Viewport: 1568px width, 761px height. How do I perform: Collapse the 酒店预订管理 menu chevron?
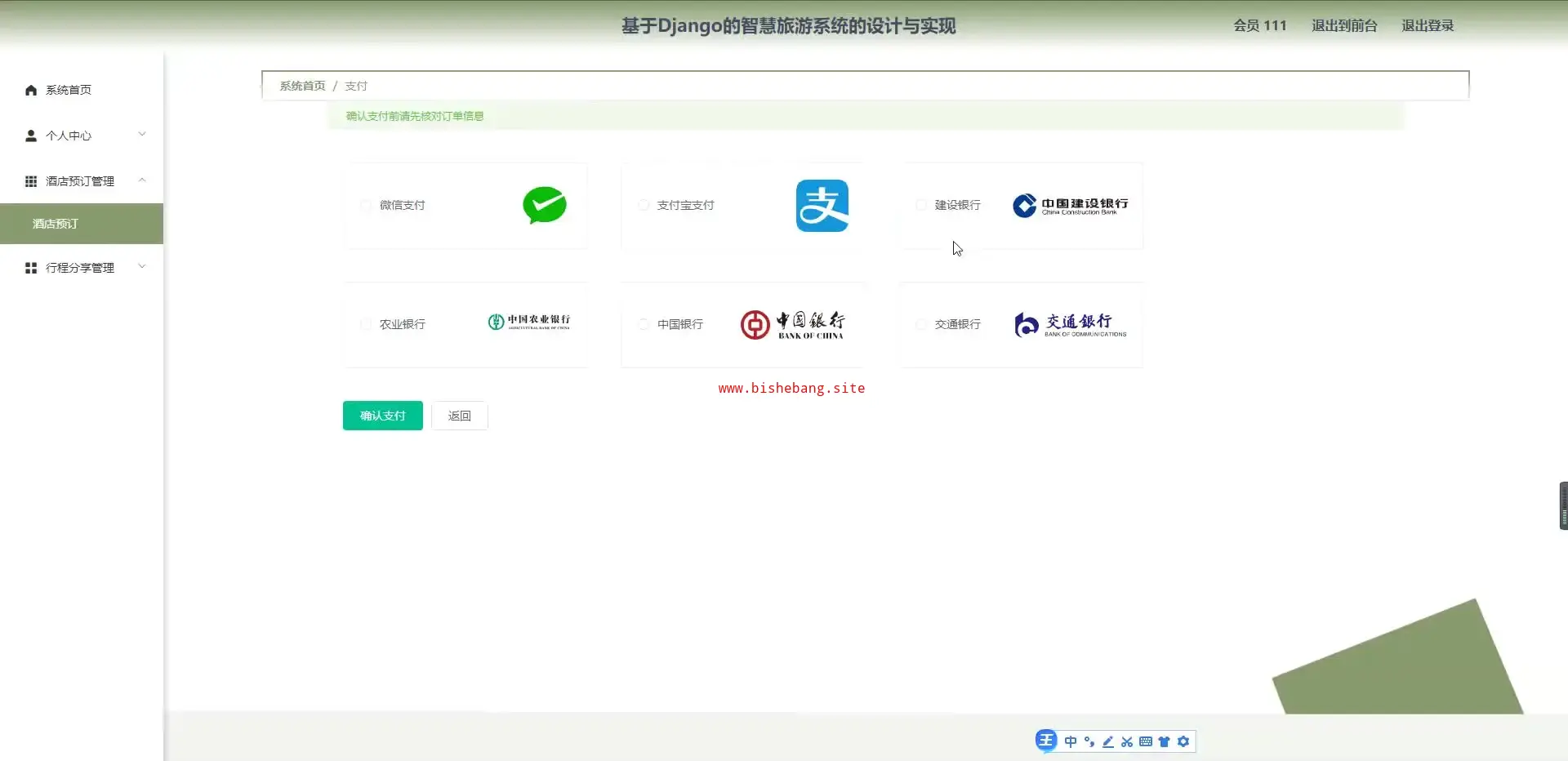142,180
